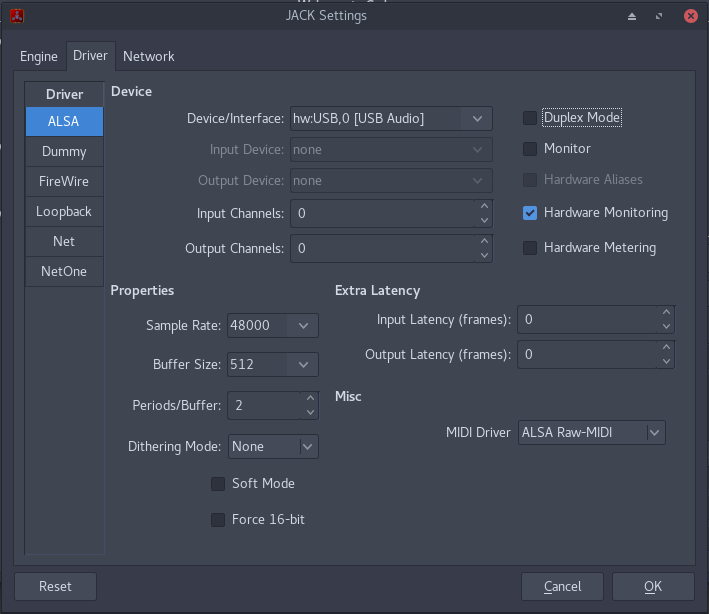Click the 512 buffer size text field

(257, 364)
